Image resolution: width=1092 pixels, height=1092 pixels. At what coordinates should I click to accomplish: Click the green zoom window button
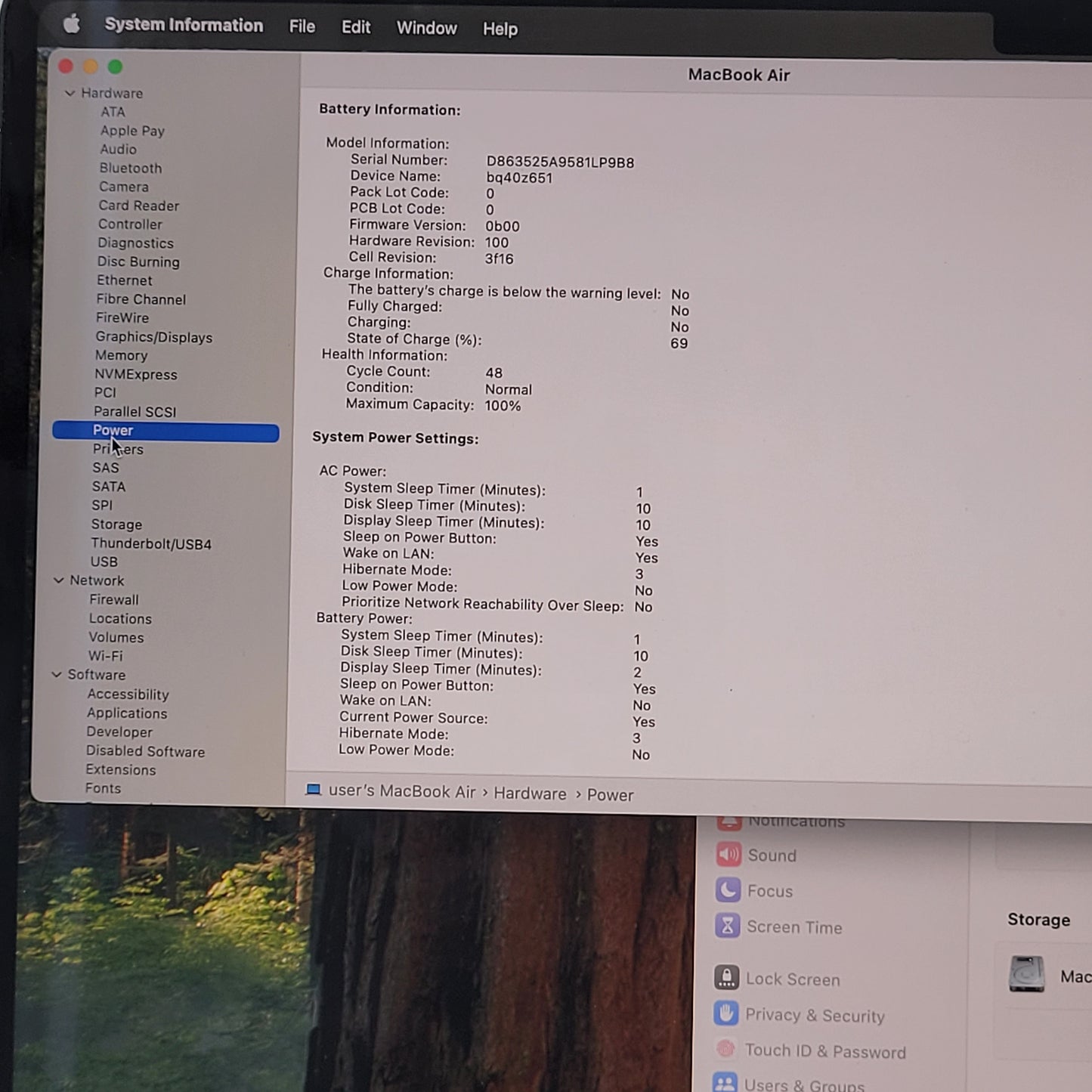[115, 67]
